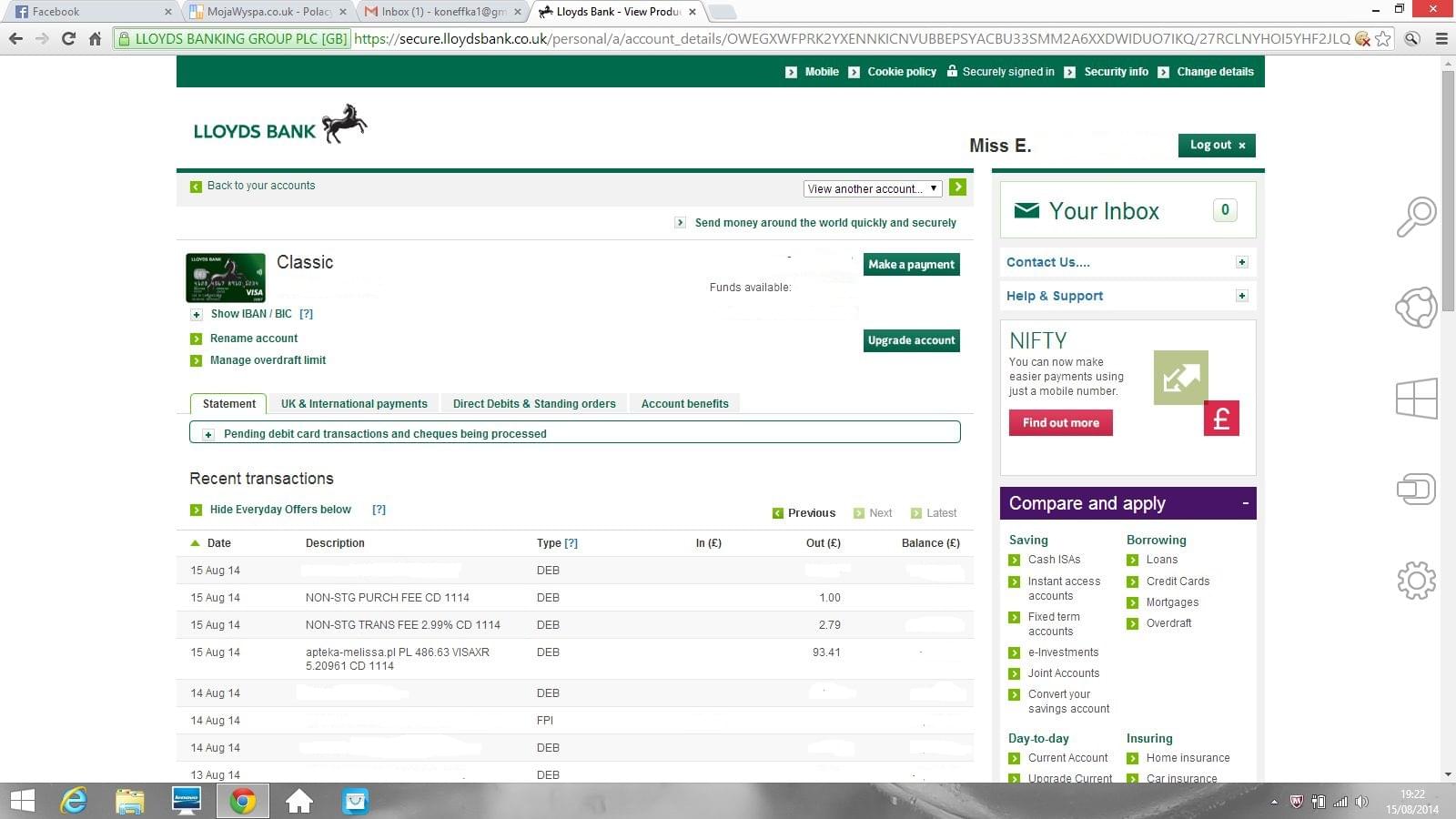The width and height of the screenshot is (1456, 819).
Task: Switch to the Facebook browser tab
Action: (91, 12)
